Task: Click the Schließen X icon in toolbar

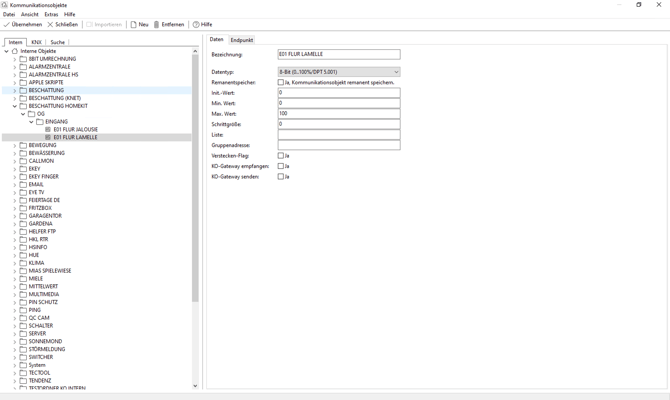Action: (50, 25)
